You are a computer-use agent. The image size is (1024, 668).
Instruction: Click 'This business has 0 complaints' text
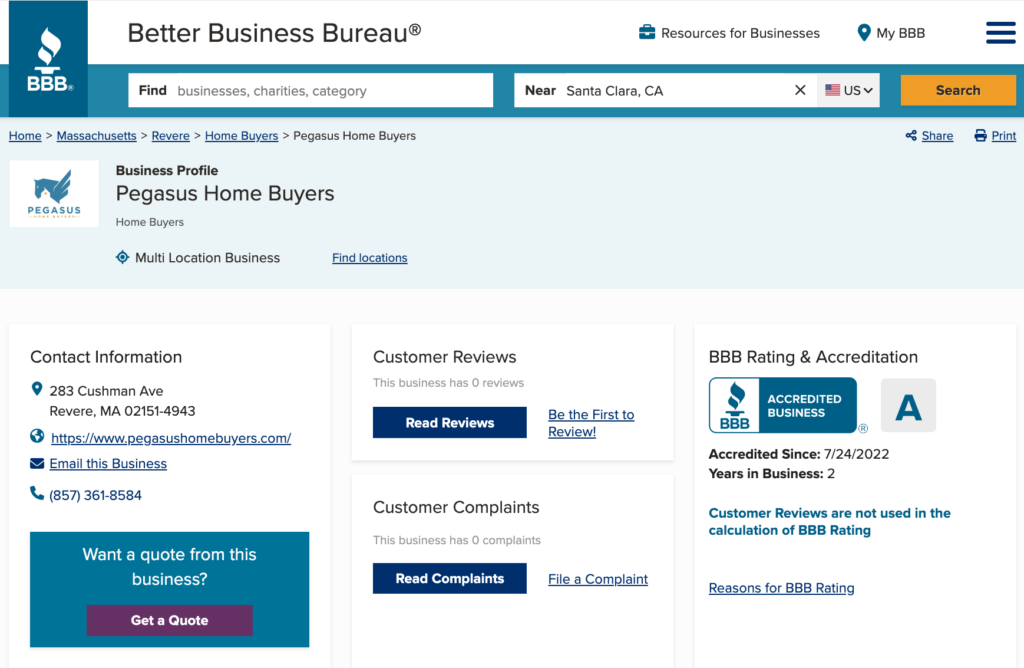point(457,540)
